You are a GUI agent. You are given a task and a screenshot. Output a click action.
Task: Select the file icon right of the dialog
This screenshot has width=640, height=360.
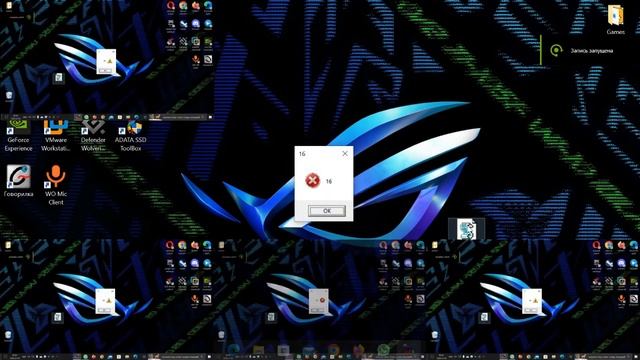(466, 229)
